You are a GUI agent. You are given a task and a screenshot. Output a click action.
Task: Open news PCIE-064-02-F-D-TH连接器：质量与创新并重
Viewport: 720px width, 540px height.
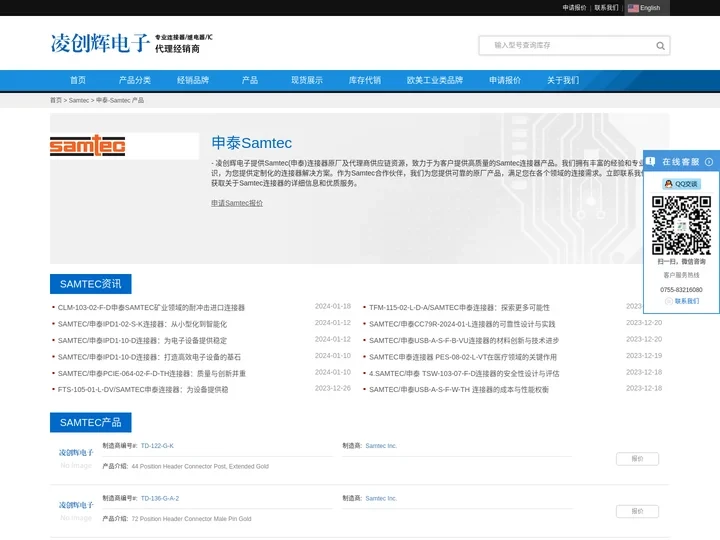[x=152, y=374]
